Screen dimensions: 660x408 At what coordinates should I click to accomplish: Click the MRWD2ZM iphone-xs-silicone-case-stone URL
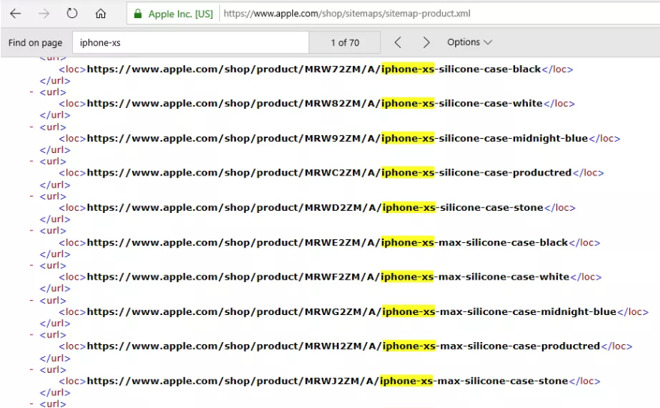[x=315, y=208]
